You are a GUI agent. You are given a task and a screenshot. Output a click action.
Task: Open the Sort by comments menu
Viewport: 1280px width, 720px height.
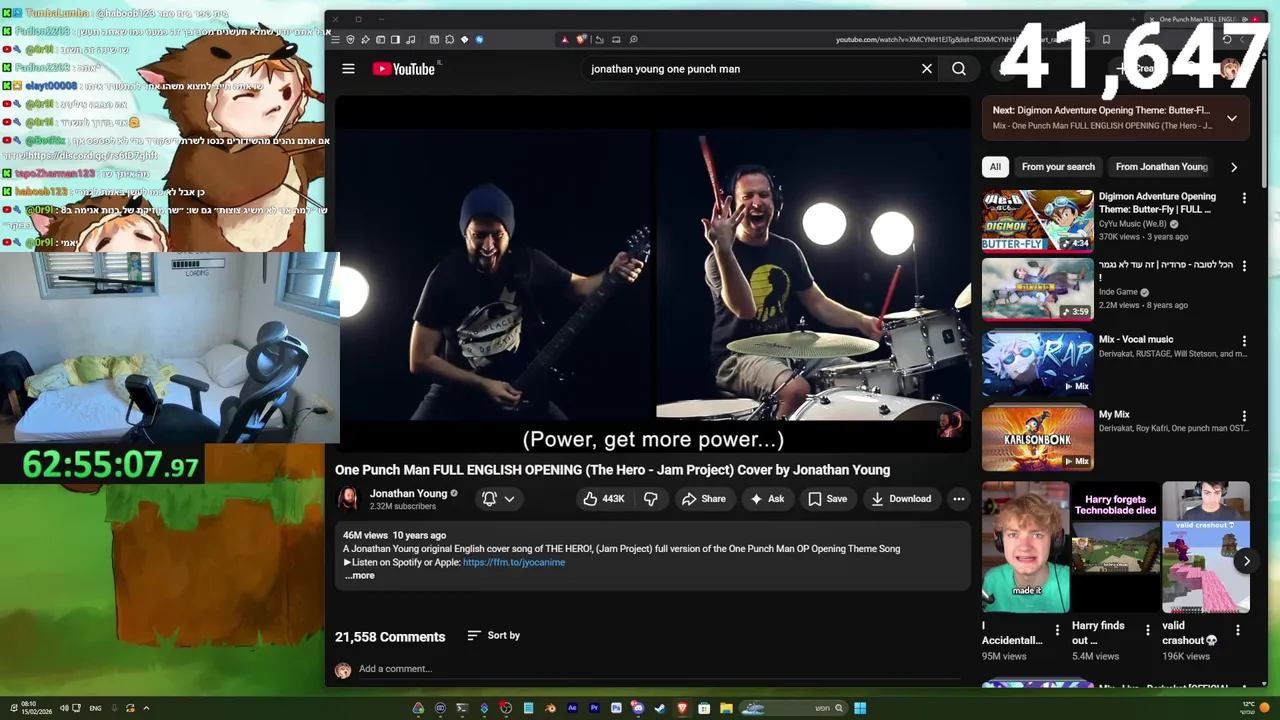494,635
